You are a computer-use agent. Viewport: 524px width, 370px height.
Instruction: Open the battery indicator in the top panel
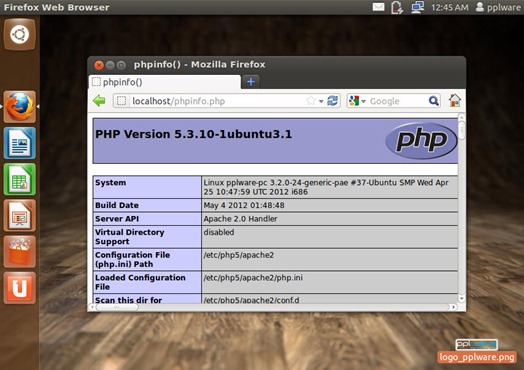pos(397,7)
